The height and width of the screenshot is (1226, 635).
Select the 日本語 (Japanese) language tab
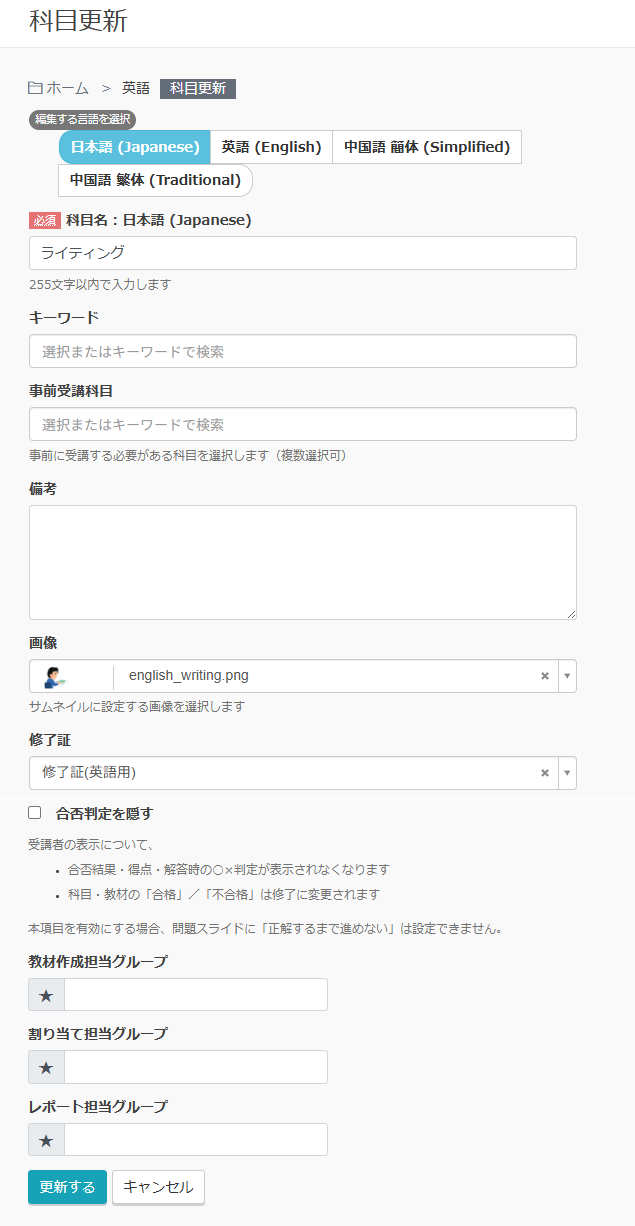pyautogui.click(x=135, y=147)
